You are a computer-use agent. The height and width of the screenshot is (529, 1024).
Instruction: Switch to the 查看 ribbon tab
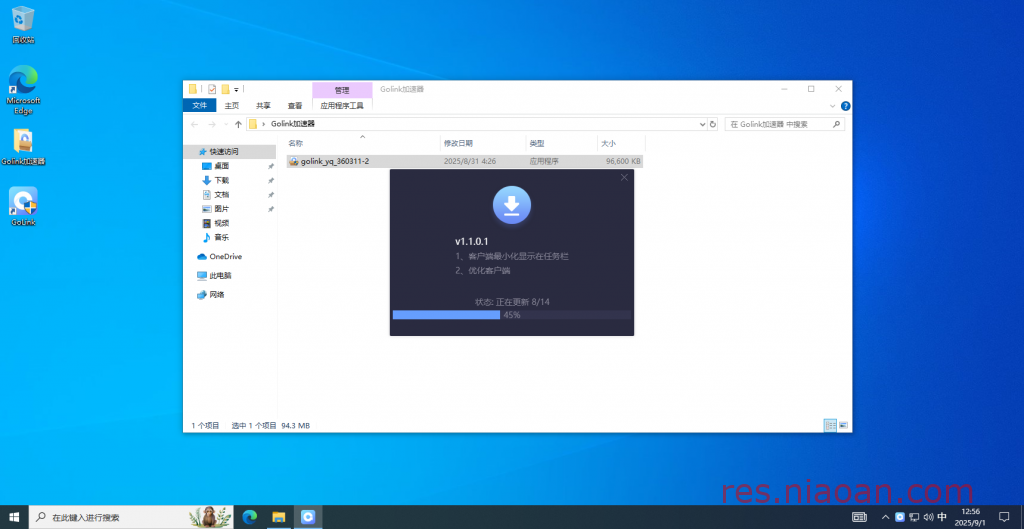tap(295, 105)
